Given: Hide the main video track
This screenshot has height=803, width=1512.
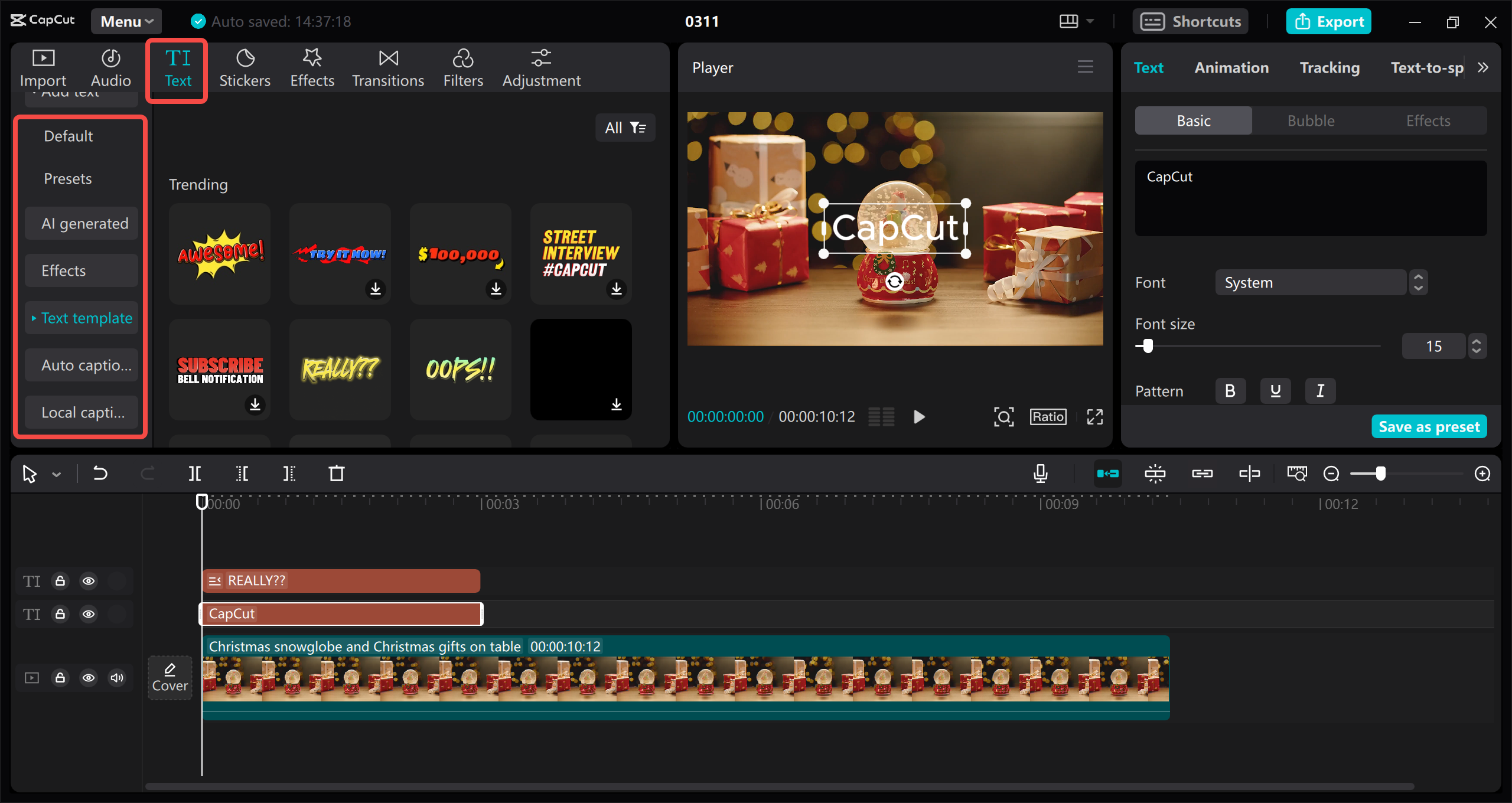Looking at the screenshot, I should [x=89, y=677].
